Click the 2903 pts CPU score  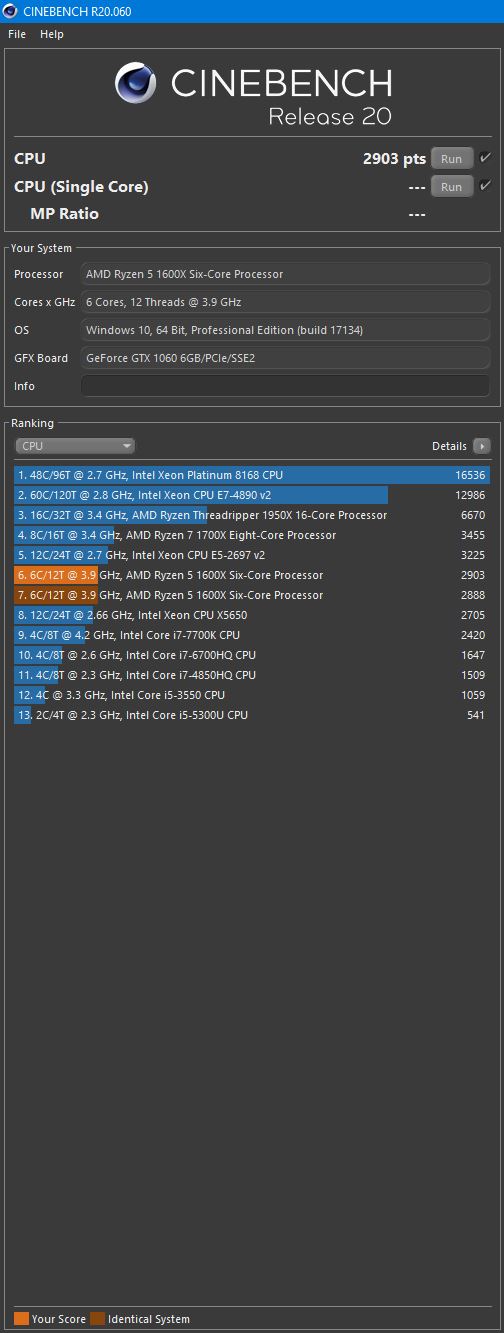pyautogui.click(x=394, y=158)
